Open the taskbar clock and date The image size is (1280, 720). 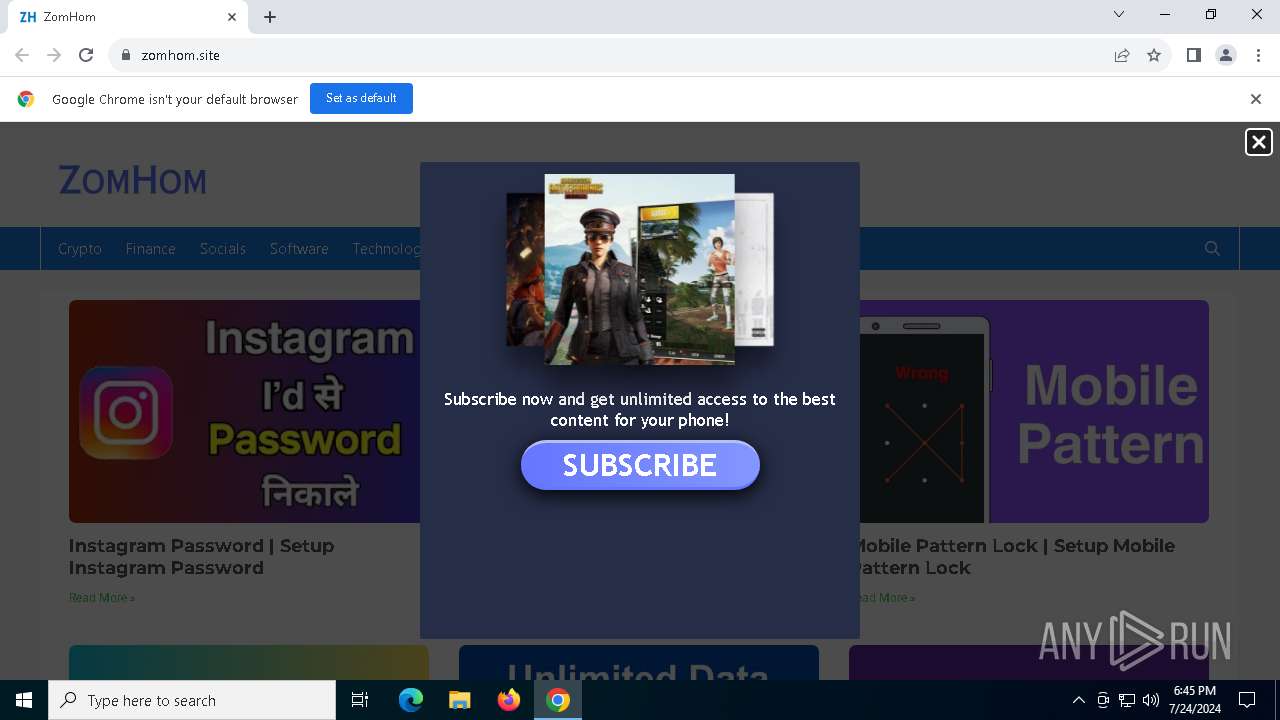coord(1194,700)
